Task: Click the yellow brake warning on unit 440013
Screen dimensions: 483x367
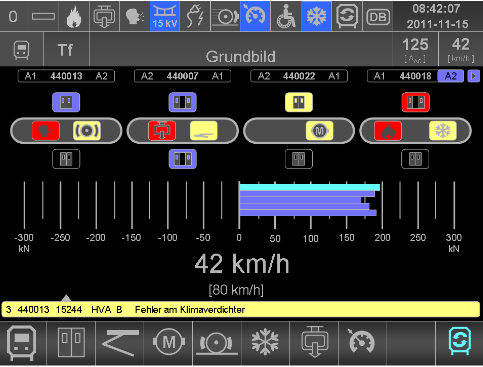Action: [87, 131]
